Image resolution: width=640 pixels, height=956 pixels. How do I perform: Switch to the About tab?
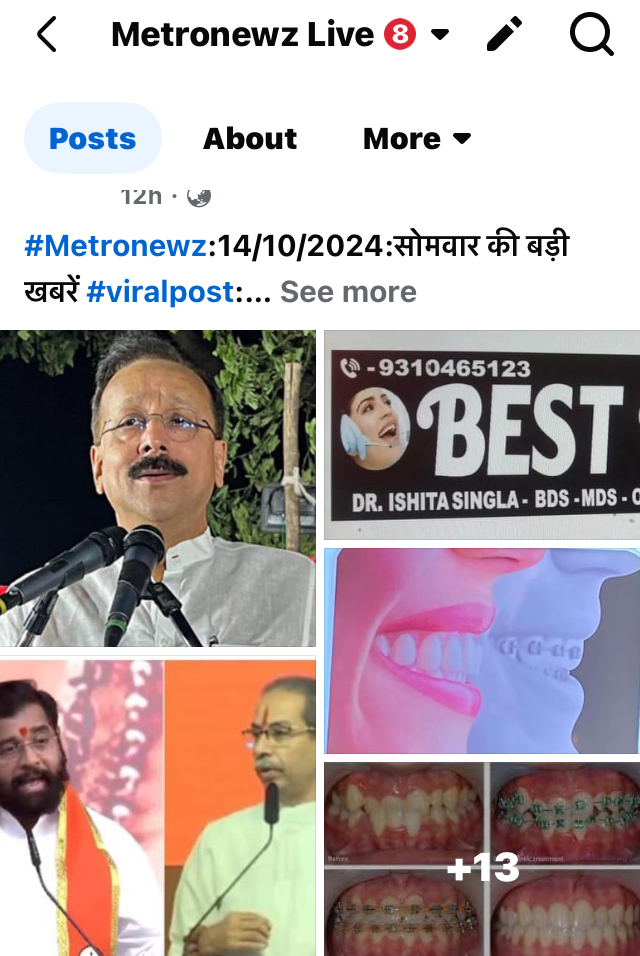250,138
